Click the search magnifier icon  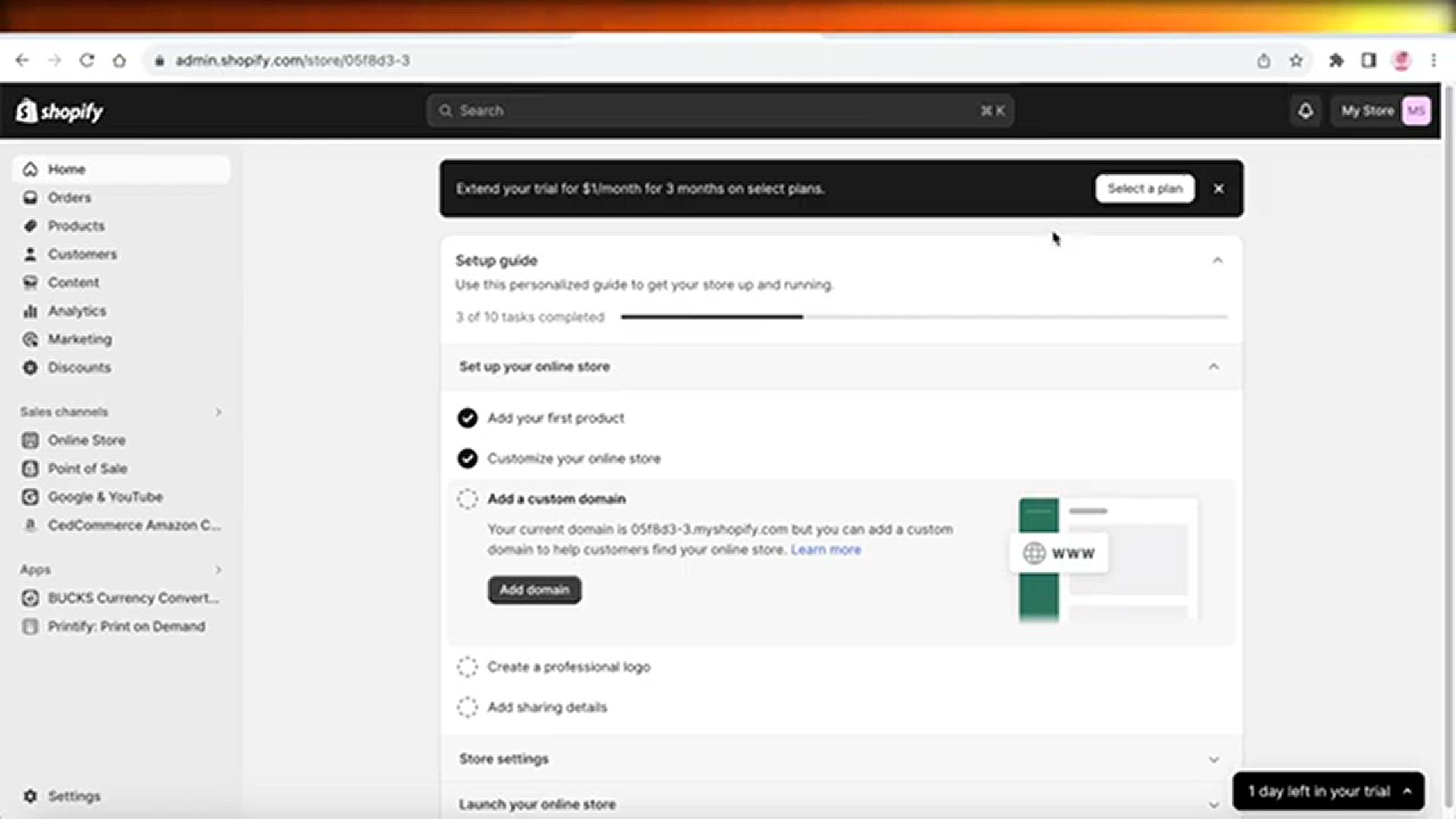coord(445,111)
